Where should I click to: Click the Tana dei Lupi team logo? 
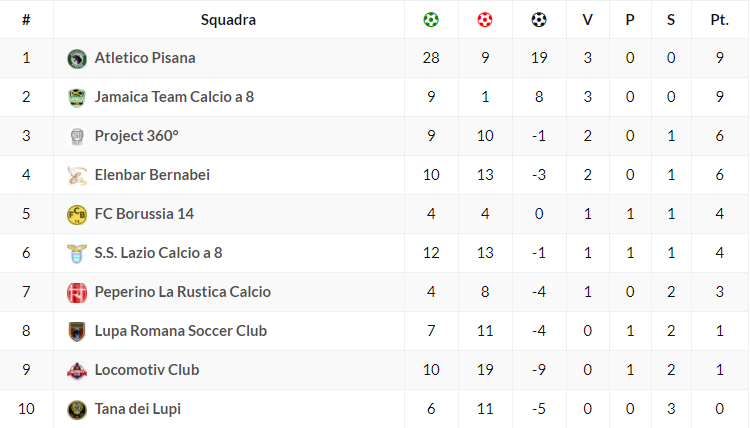(x=77, y=409)
